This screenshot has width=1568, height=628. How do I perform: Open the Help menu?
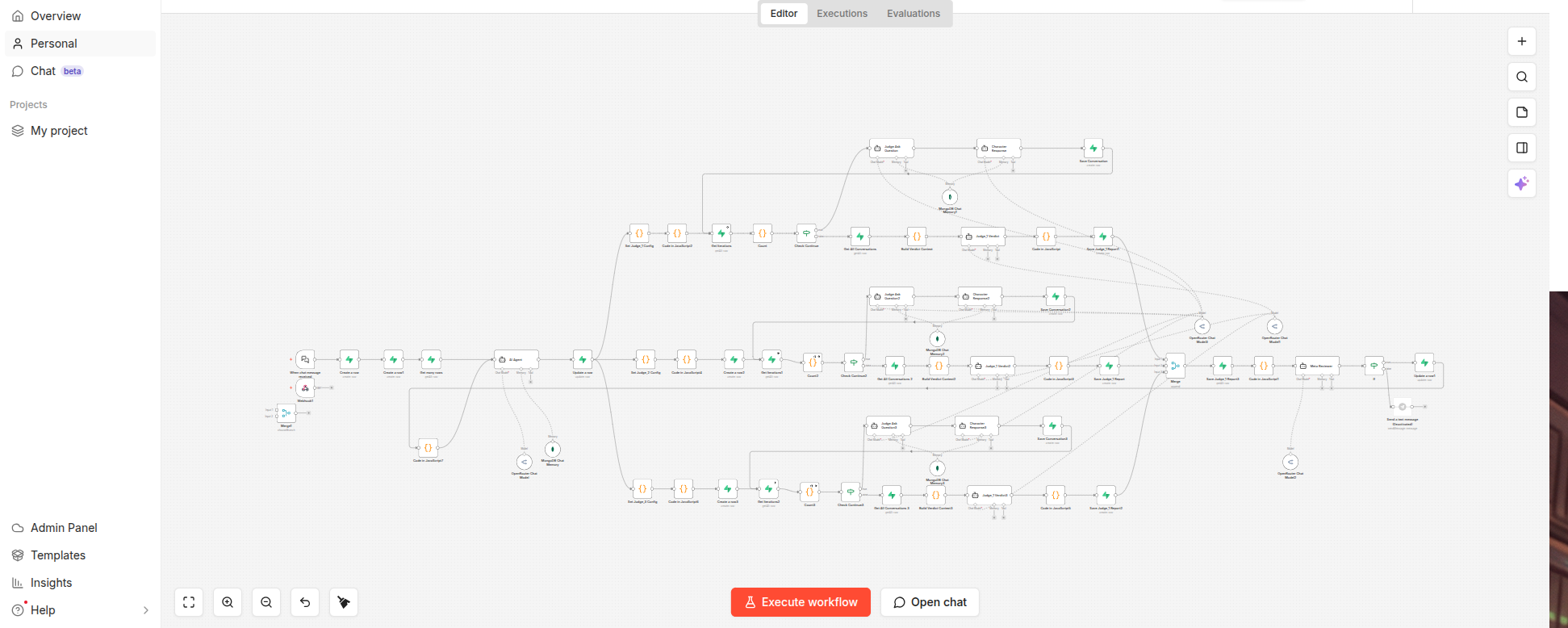click(x=80, y=610)
